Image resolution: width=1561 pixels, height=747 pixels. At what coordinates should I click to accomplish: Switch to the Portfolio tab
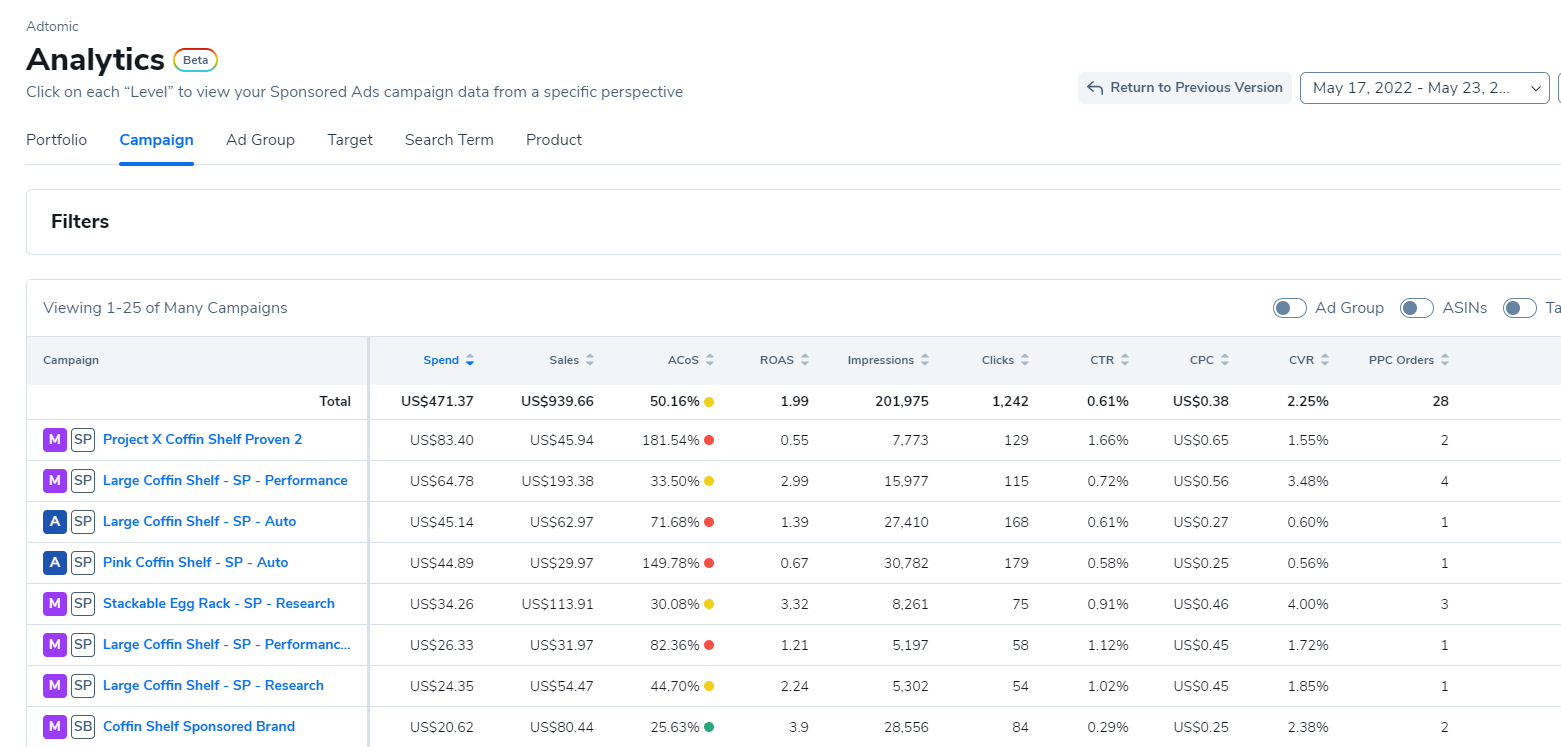click(56, 140)
